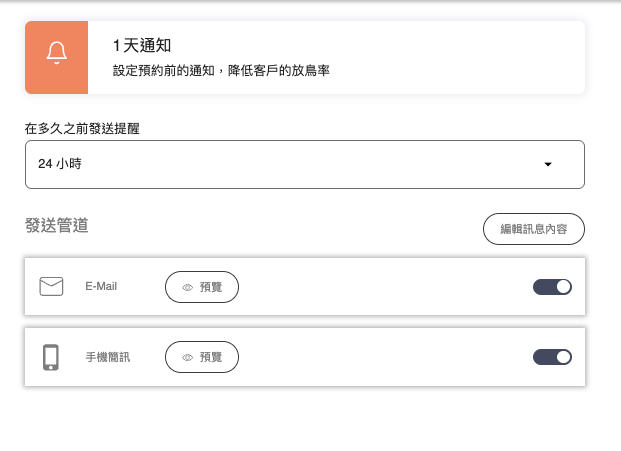Toggle the 手機簡訊 channel switch off
621x451 pixels.
[x=553, y=357]
